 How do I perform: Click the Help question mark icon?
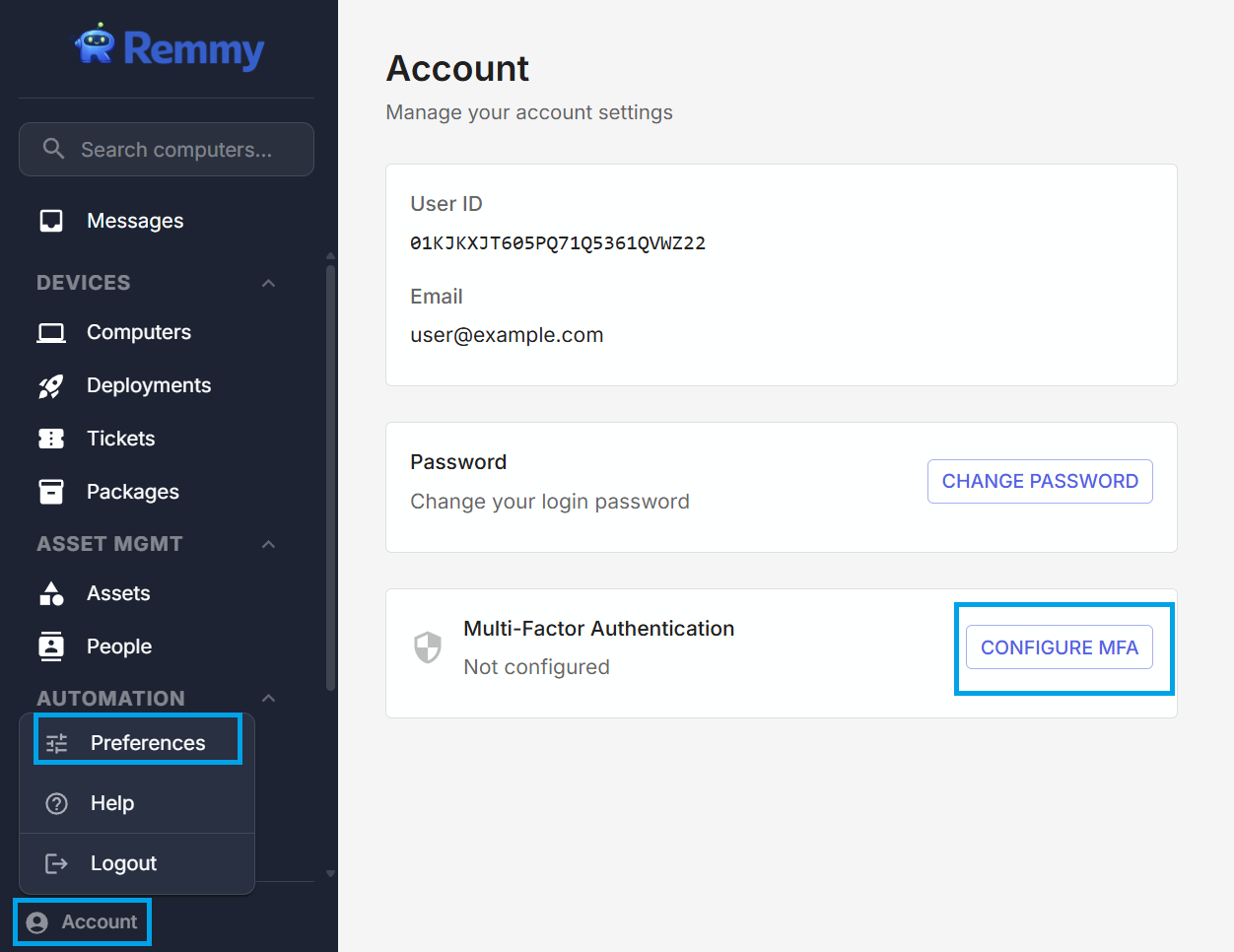pyautogui.click(x=57, y=803)
